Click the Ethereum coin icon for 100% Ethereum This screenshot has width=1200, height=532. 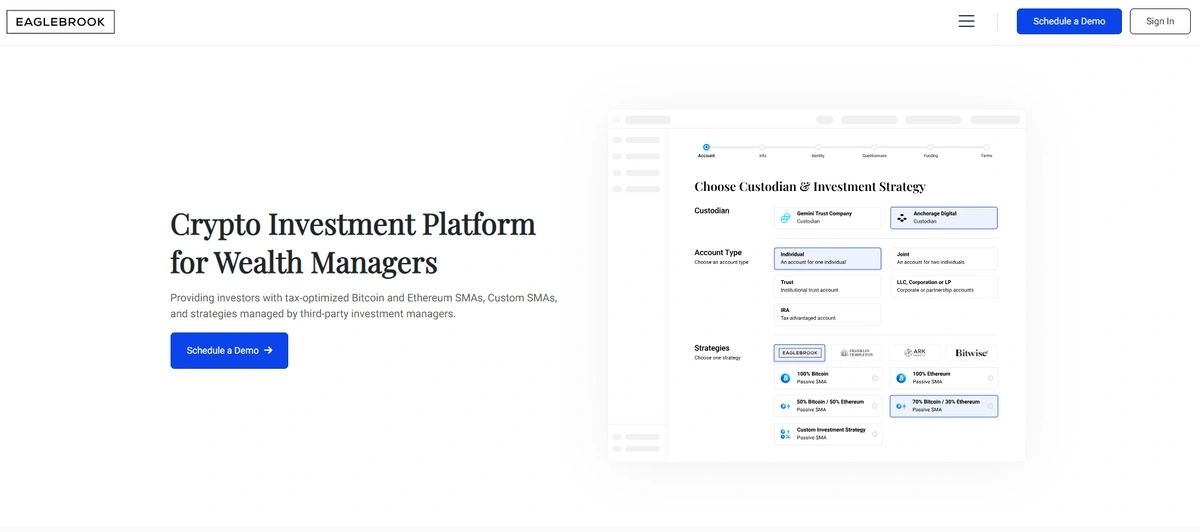(x=901, y=378)
